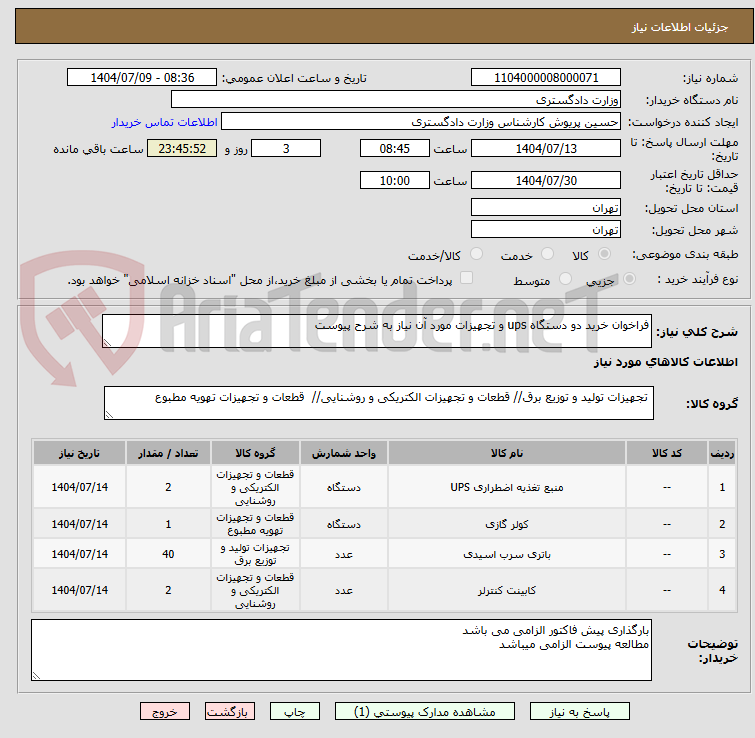Select the متوسط purchase type radio
This screenshot has width=755, height=738.
click(565, 279)
